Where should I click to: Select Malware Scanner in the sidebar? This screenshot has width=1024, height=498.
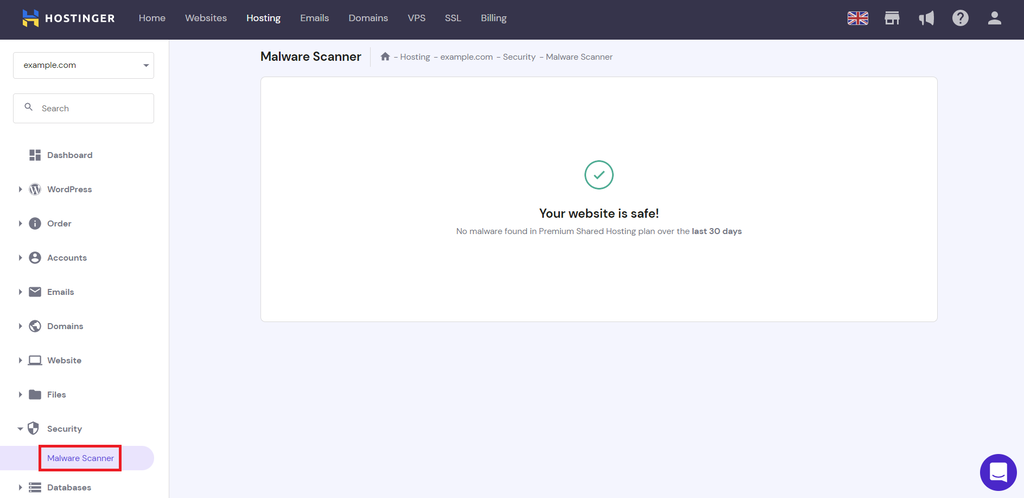80,458
